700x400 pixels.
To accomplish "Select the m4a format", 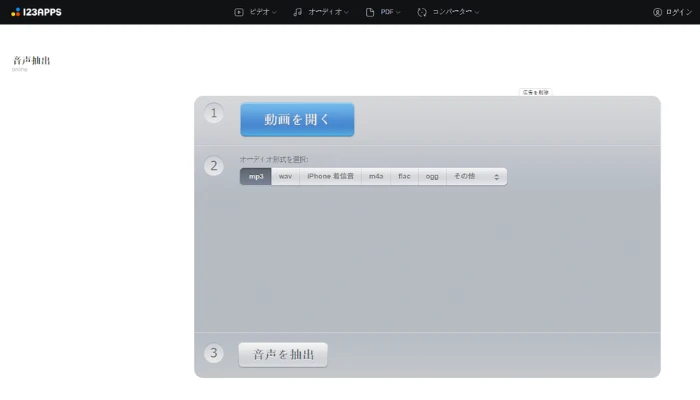I will [x=376, y=176].
